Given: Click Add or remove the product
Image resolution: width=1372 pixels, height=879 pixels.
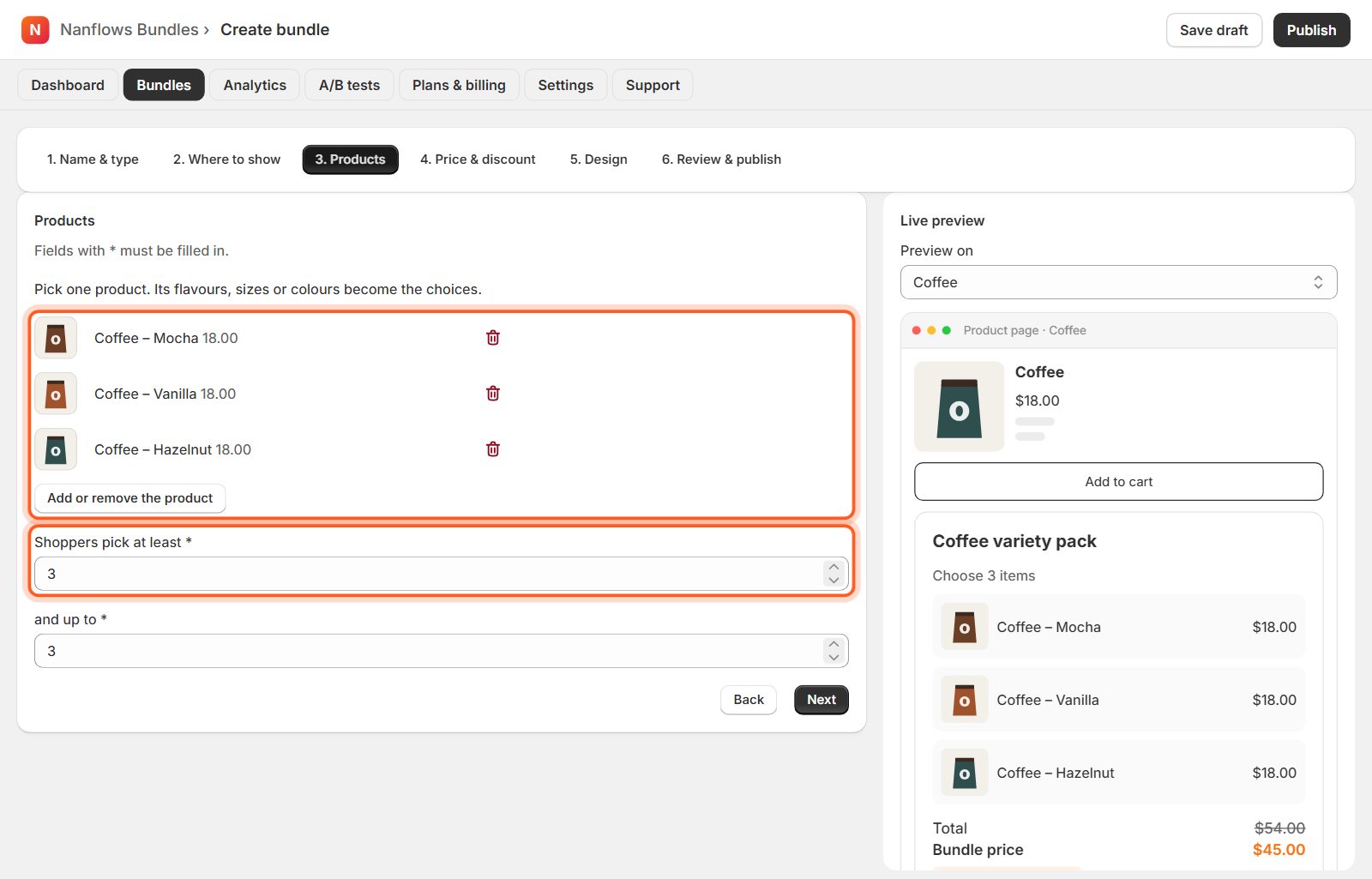Looking at the screenshot, I should pos(130,498).
